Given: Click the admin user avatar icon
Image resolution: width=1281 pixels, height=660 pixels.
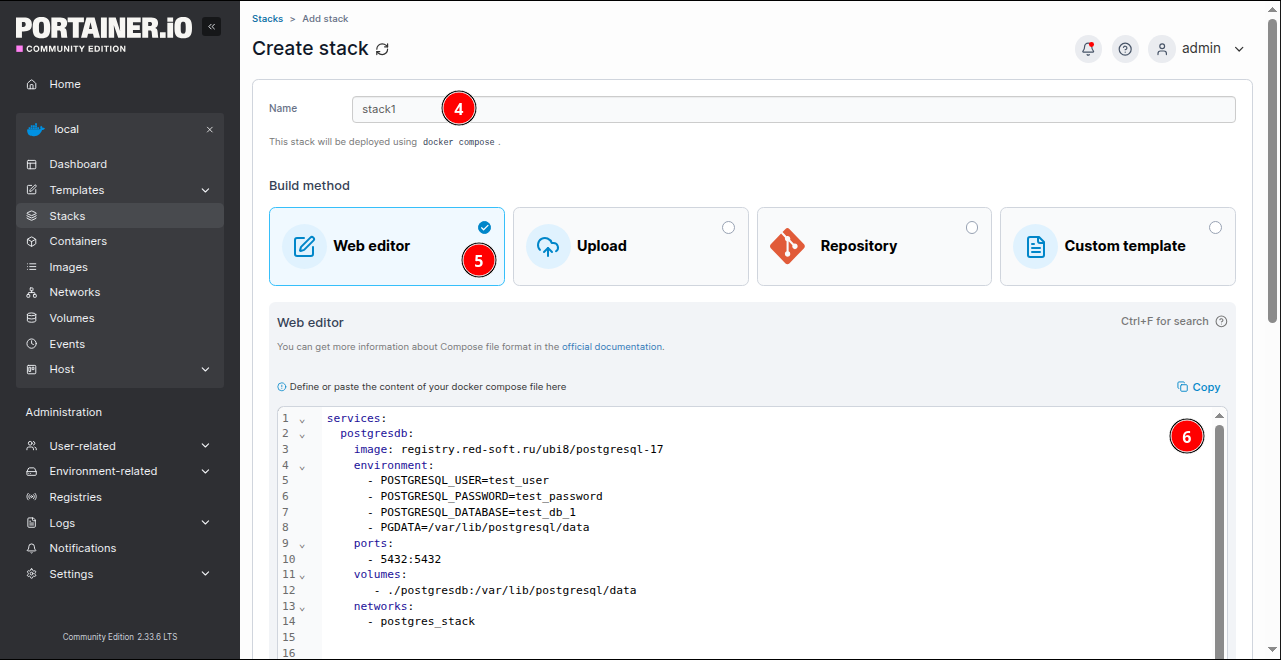Looking at the screenshot, I should [x=1161, y=49].
